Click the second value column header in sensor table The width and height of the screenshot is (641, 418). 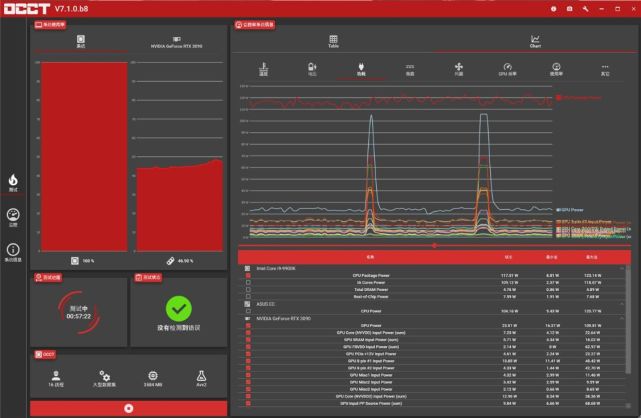(x=508, y=257)
